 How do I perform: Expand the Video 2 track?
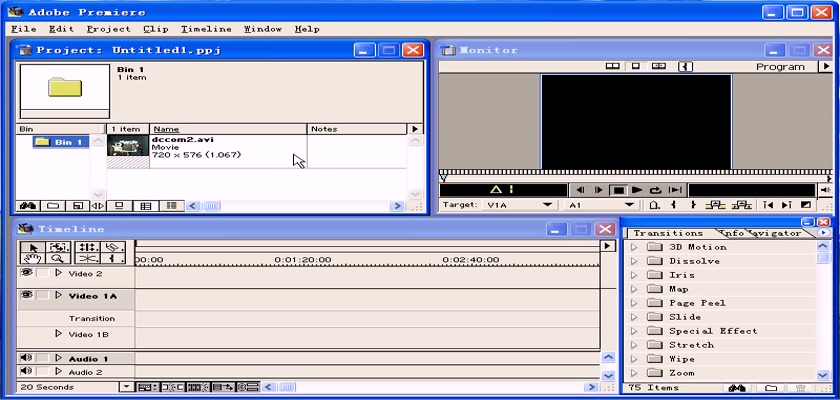(x=58, y=273)
